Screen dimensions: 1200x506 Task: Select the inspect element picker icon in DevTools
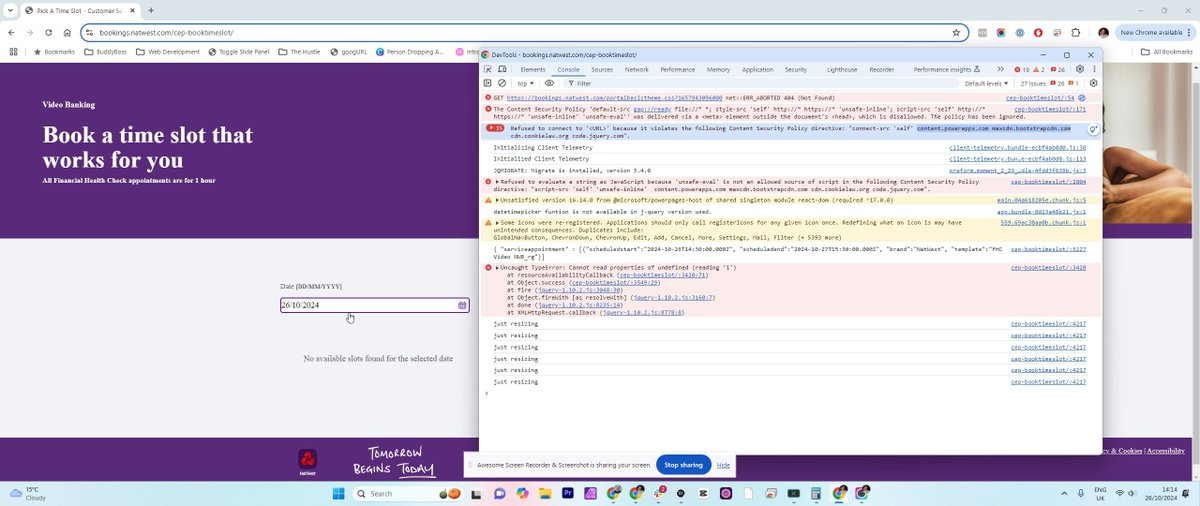(x=488, y=69)
